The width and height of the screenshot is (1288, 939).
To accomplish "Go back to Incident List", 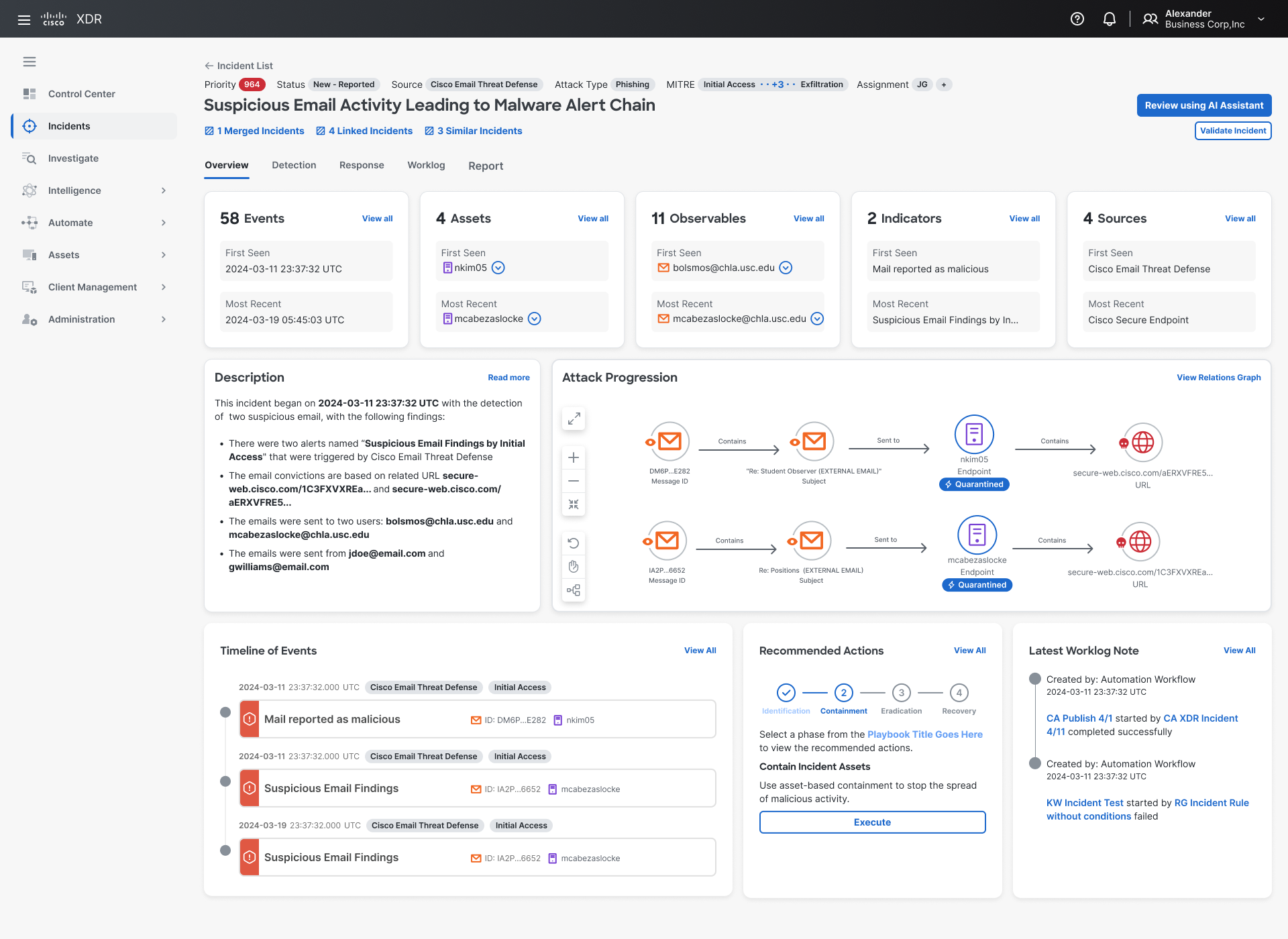I will (x=239, y=66).
